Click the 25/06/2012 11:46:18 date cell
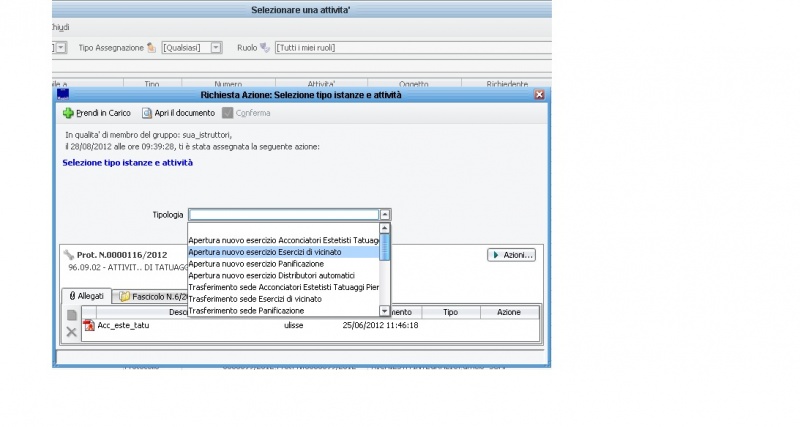 coord(381,325)
